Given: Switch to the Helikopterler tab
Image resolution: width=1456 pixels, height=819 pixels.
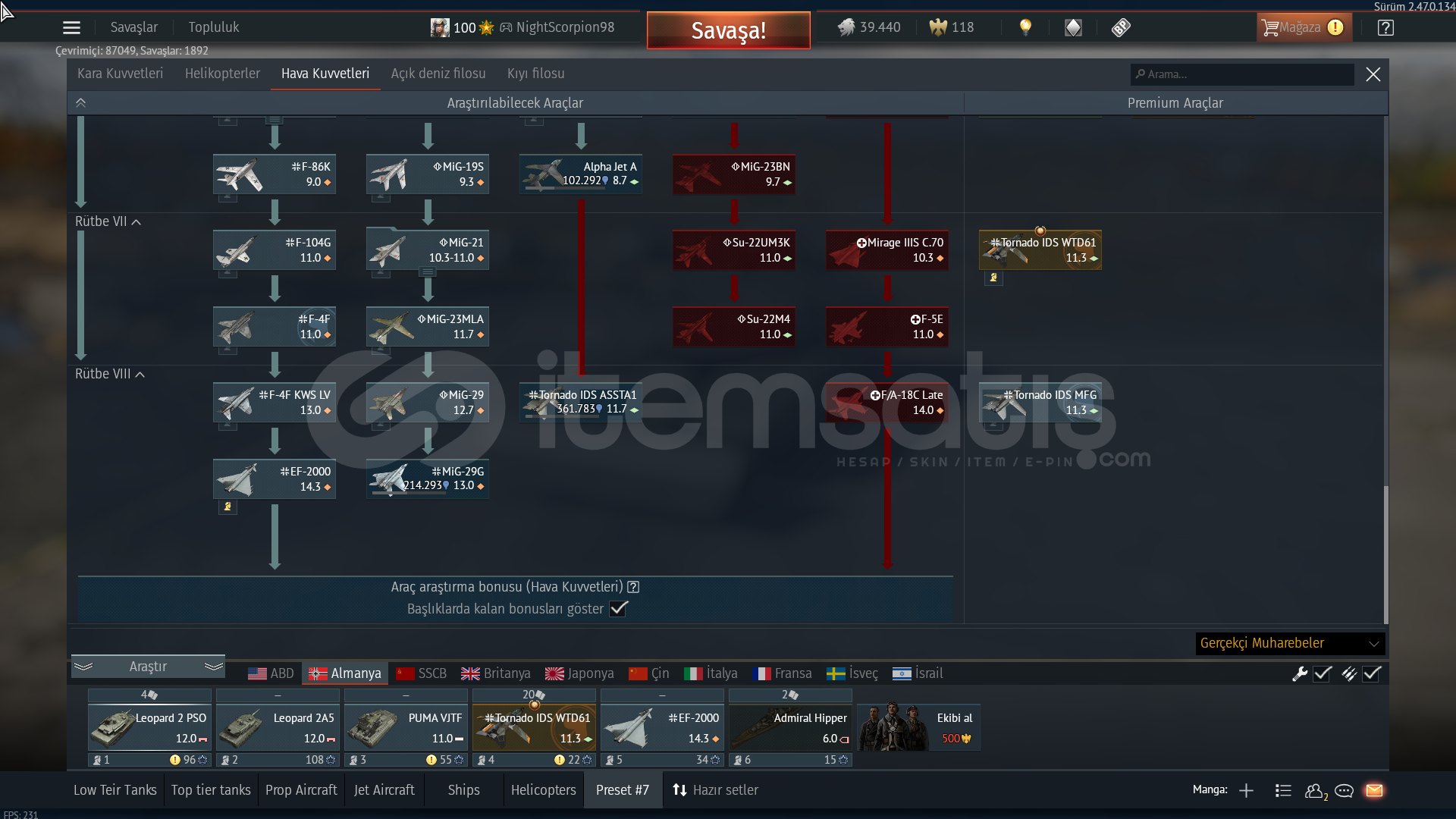Looking at the screenshot, I should 222,74.
